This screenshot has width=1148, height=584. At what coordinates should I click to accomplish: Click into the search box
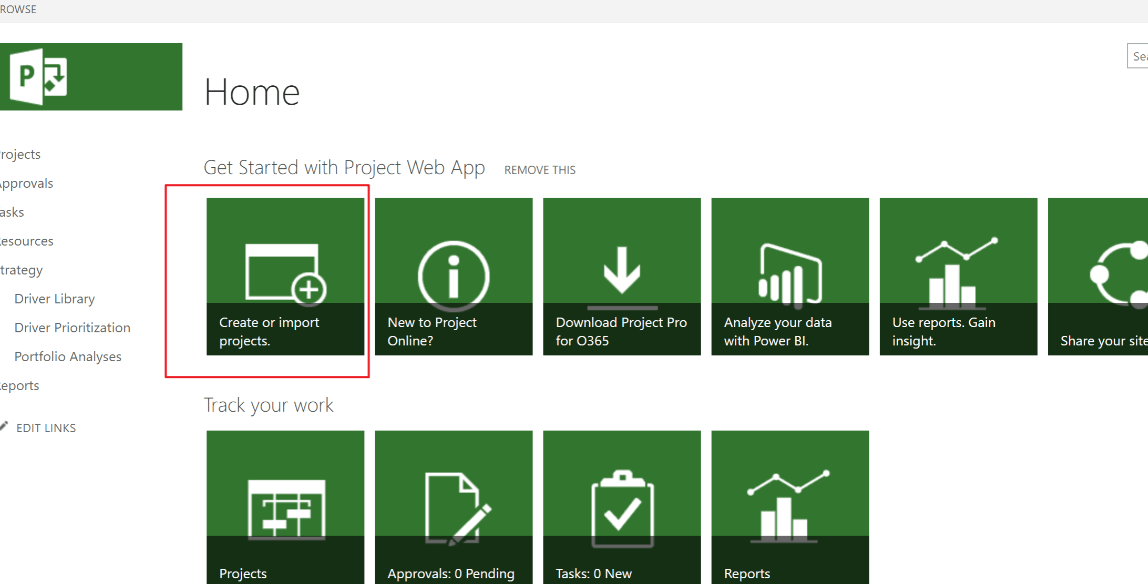pyautogui.click(x=1137, y=56)
